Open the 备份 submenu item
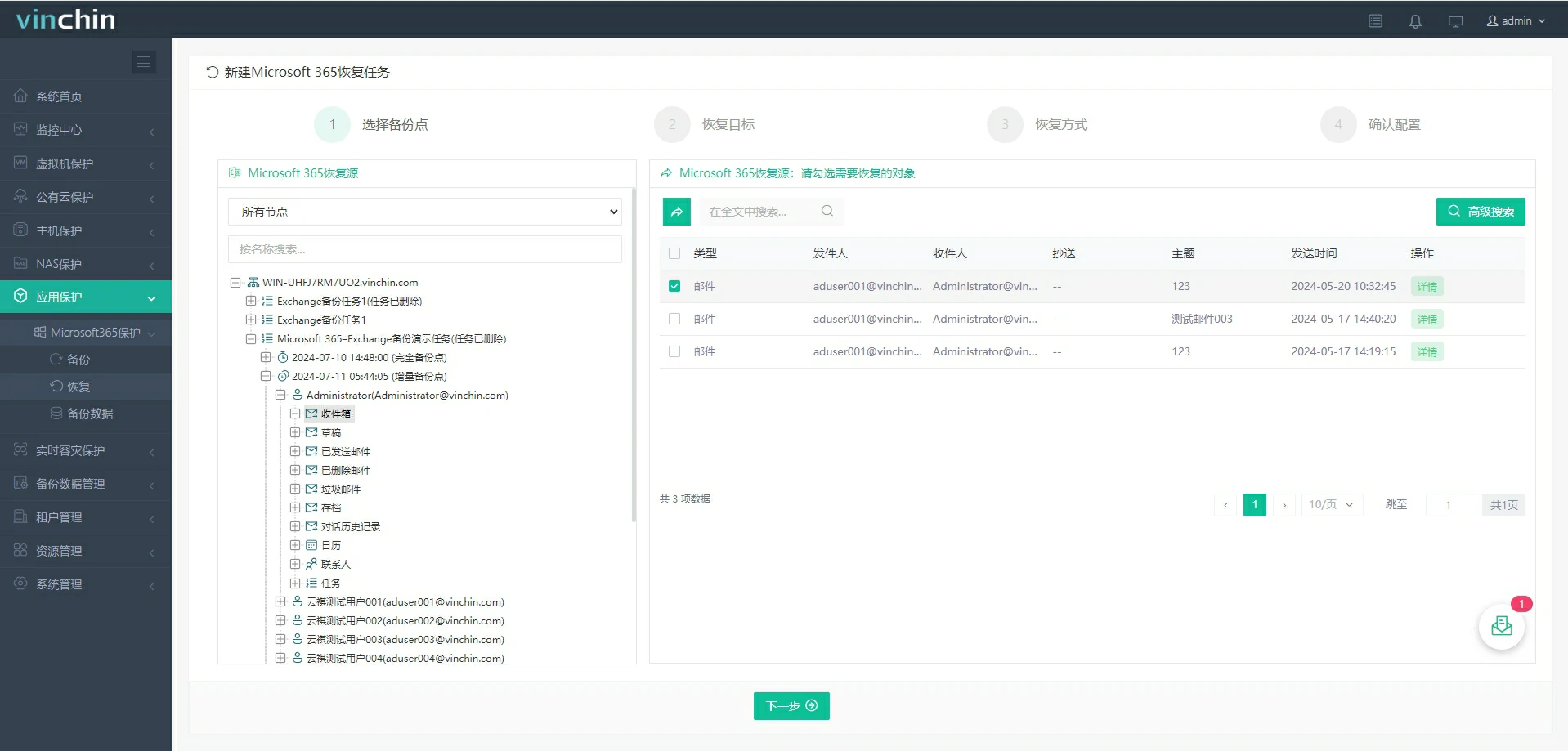1568x751 pixels. (x=86, y=360)
